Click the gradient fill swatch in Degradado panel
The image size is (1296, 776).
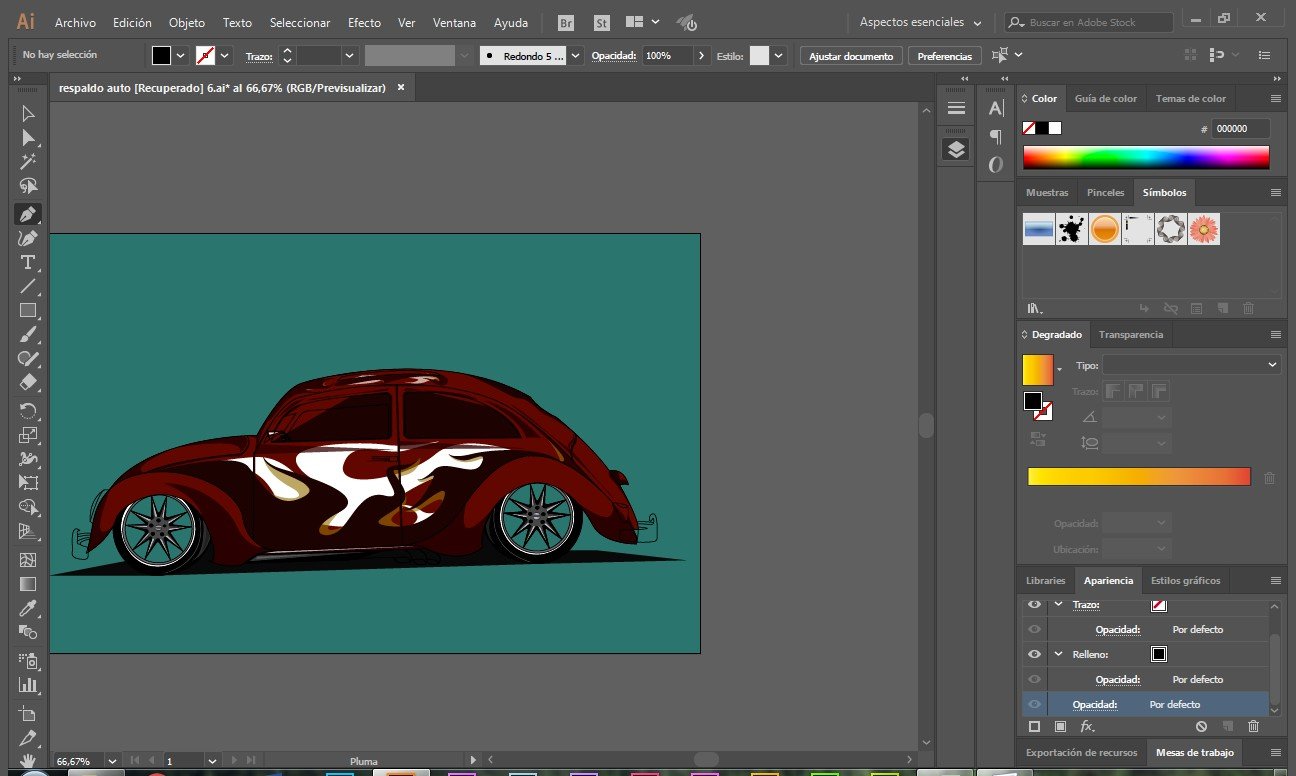tap(1037, 370)
